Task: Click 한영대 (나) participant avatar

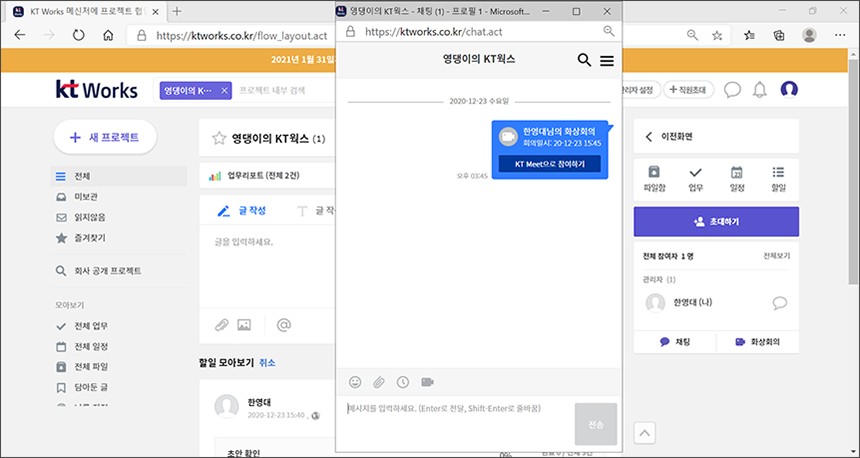Action: (655, 303)
